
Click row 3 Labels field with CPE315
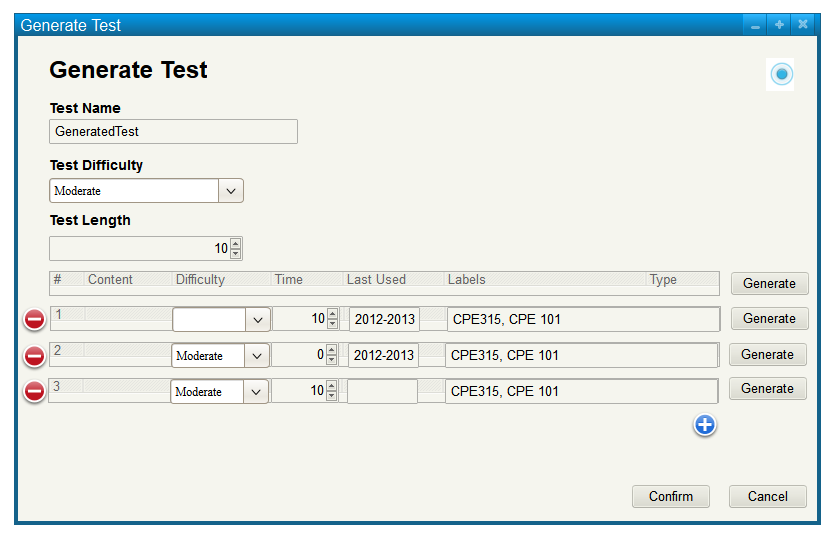[x=581, y=391]
